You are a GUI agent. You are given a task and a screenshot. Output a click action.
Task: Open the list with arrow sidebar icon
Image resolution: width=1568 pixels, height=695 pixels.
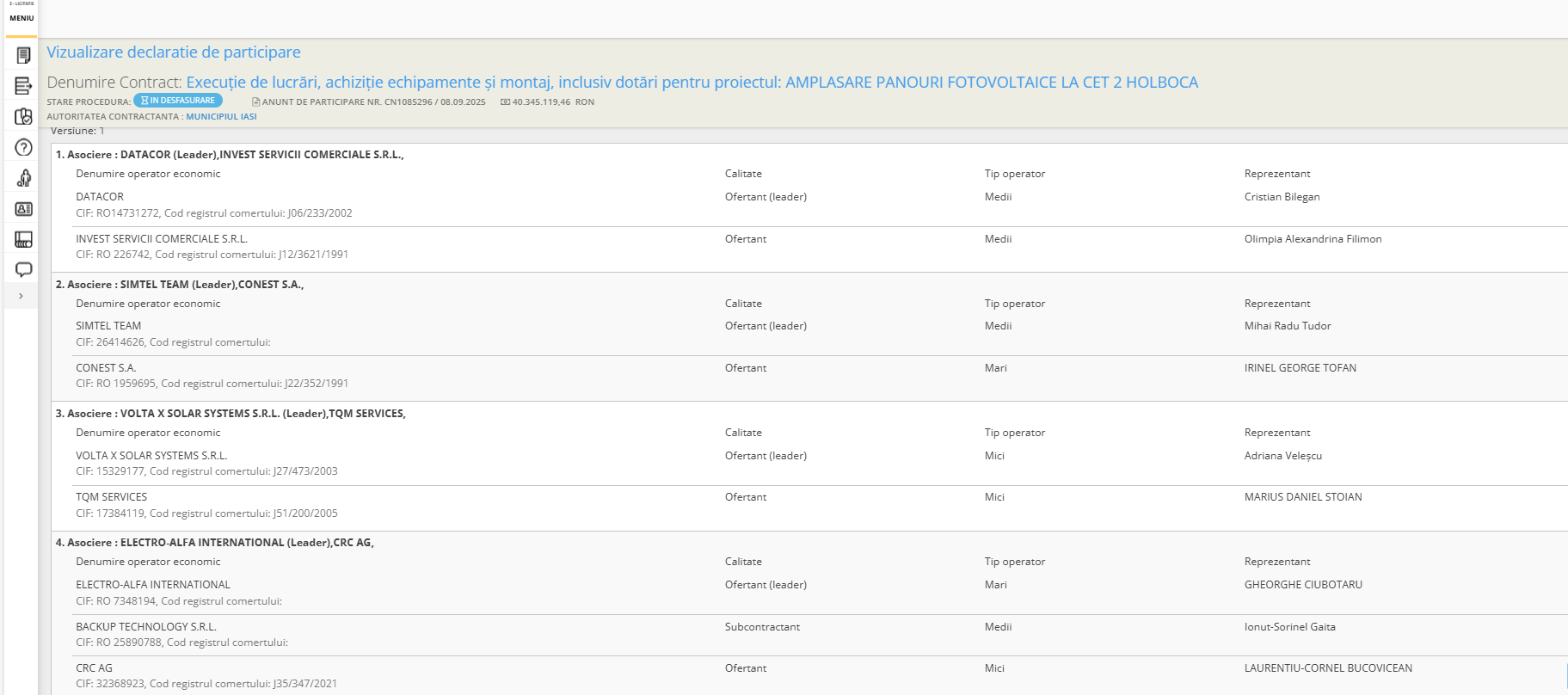coord(23,86)
